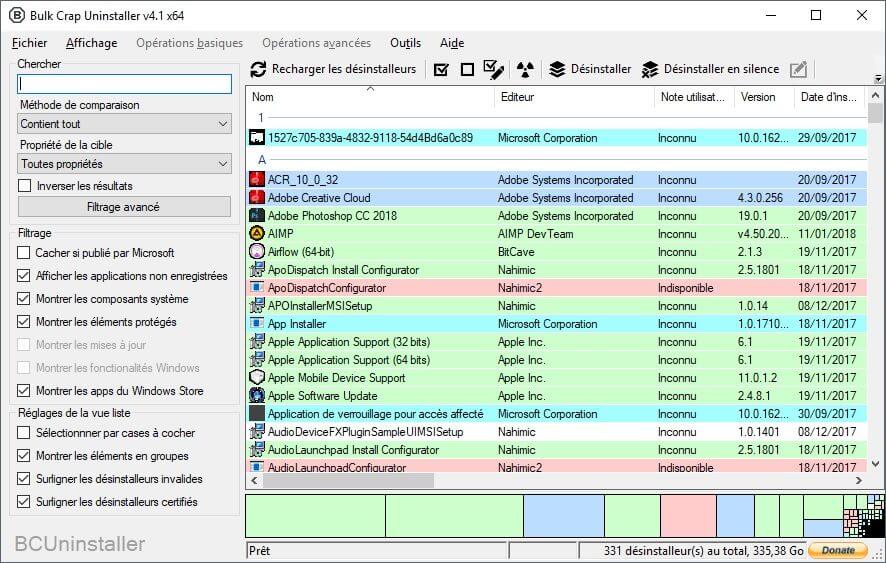Toggle Inverser les résultats checkbox
Viewport: 886px width, 563px height.
(x=24, y=186)
